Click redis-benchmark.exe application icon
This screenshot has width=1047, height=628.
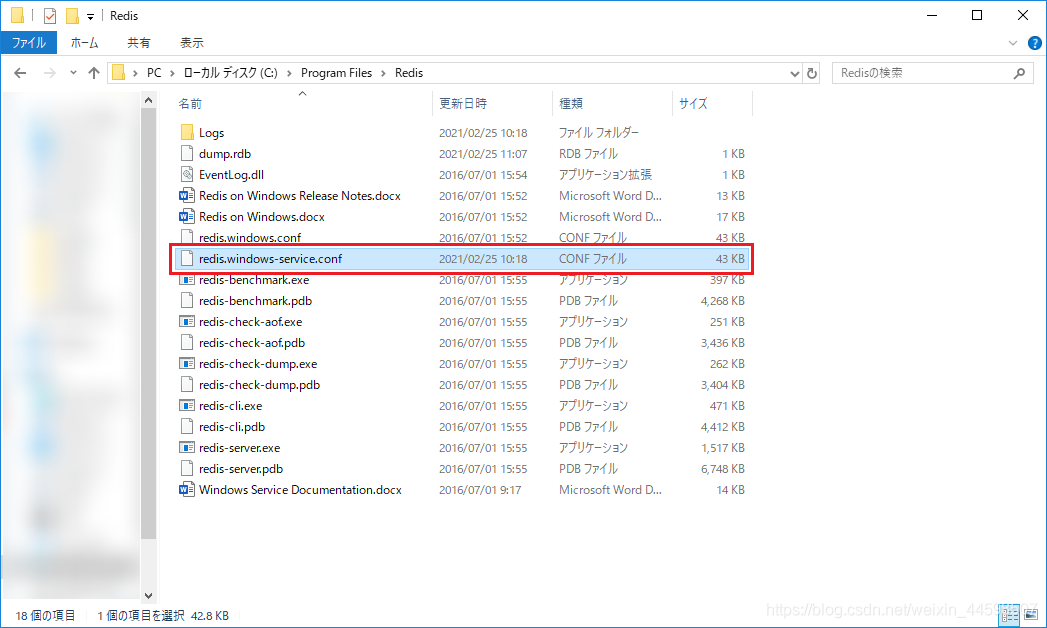pyautogui.click(x=187, y=280)
